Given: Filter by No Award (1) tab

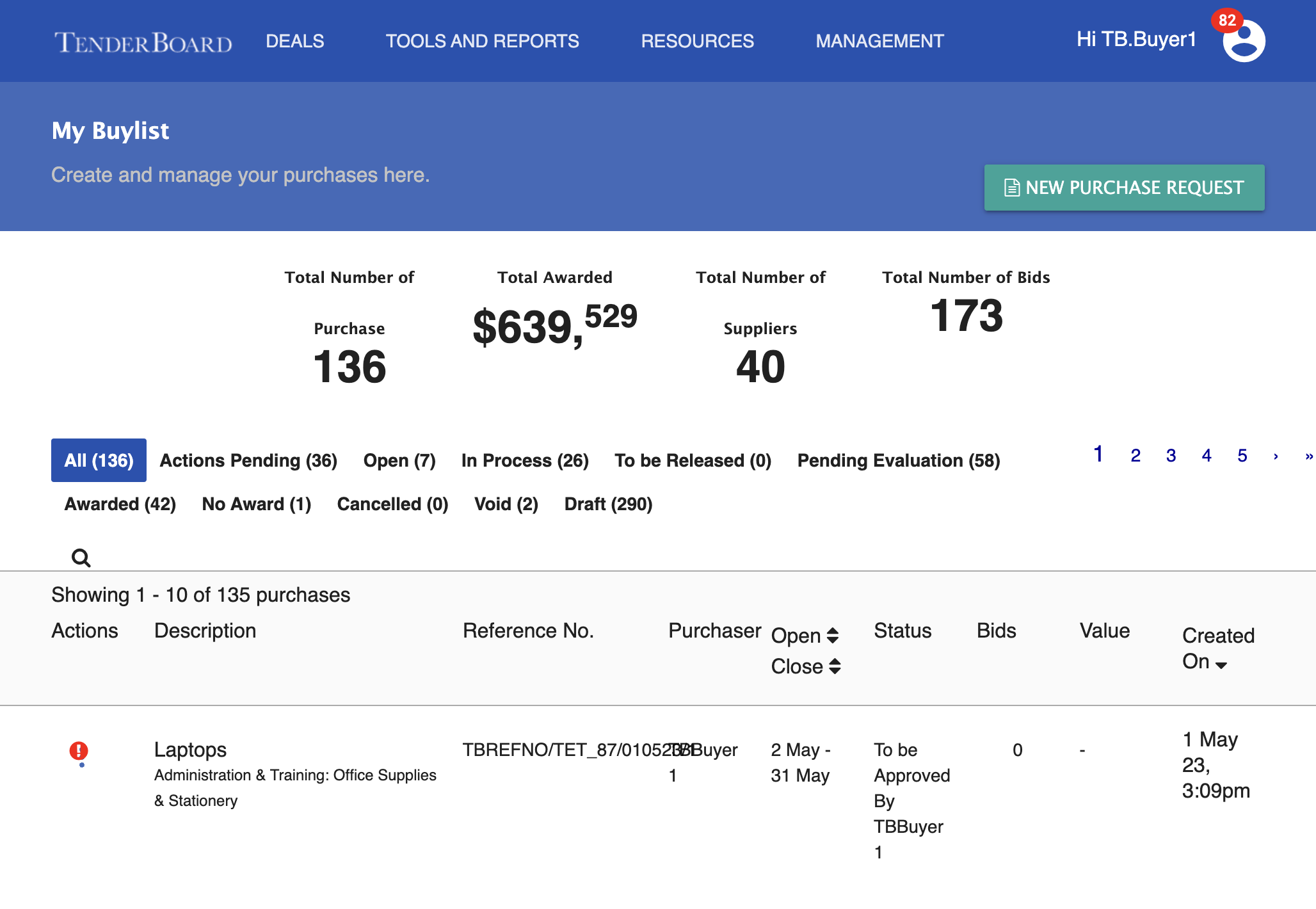Looking at the screenshot, I should [x=257, y=504].
